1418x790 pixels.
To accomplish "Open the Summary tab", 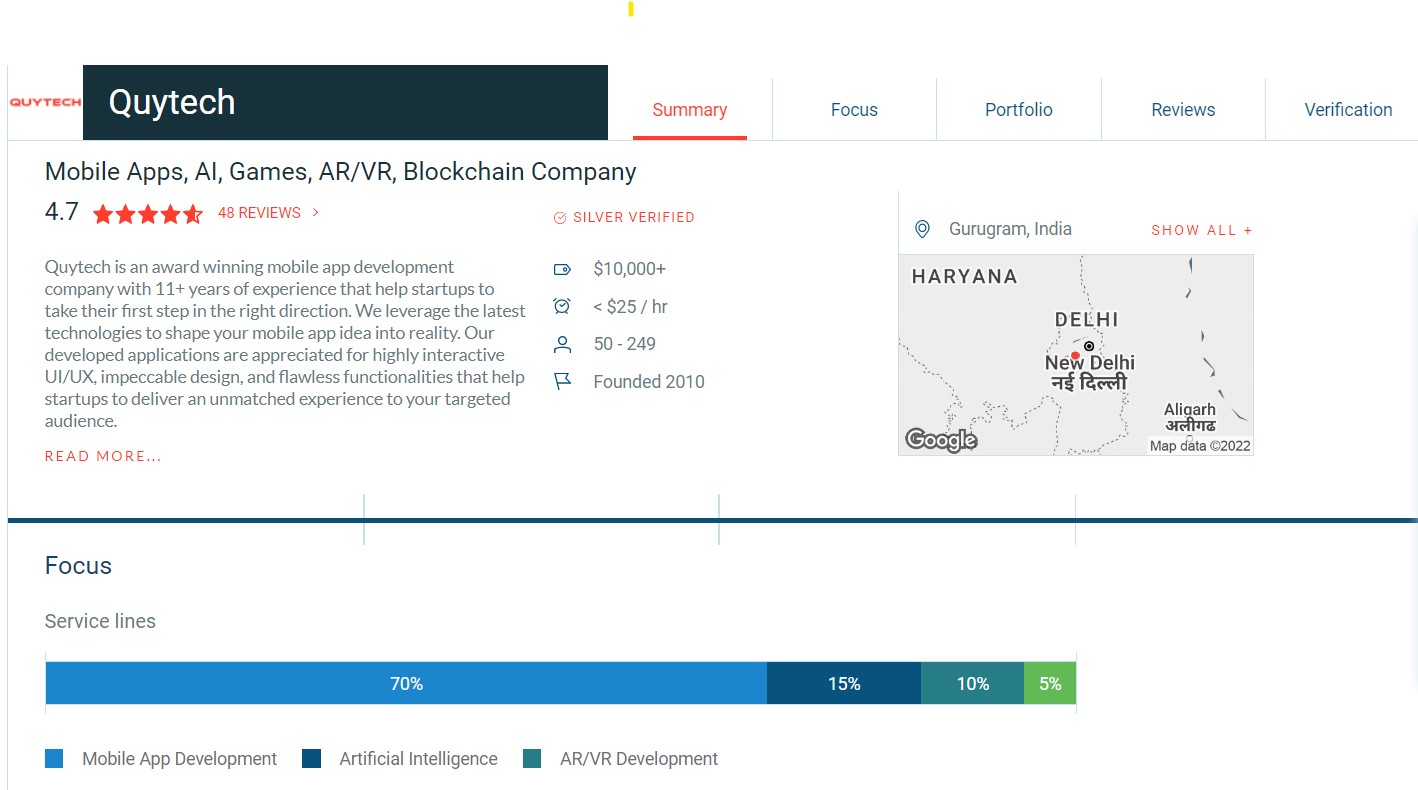I will [x=690, y=110].
